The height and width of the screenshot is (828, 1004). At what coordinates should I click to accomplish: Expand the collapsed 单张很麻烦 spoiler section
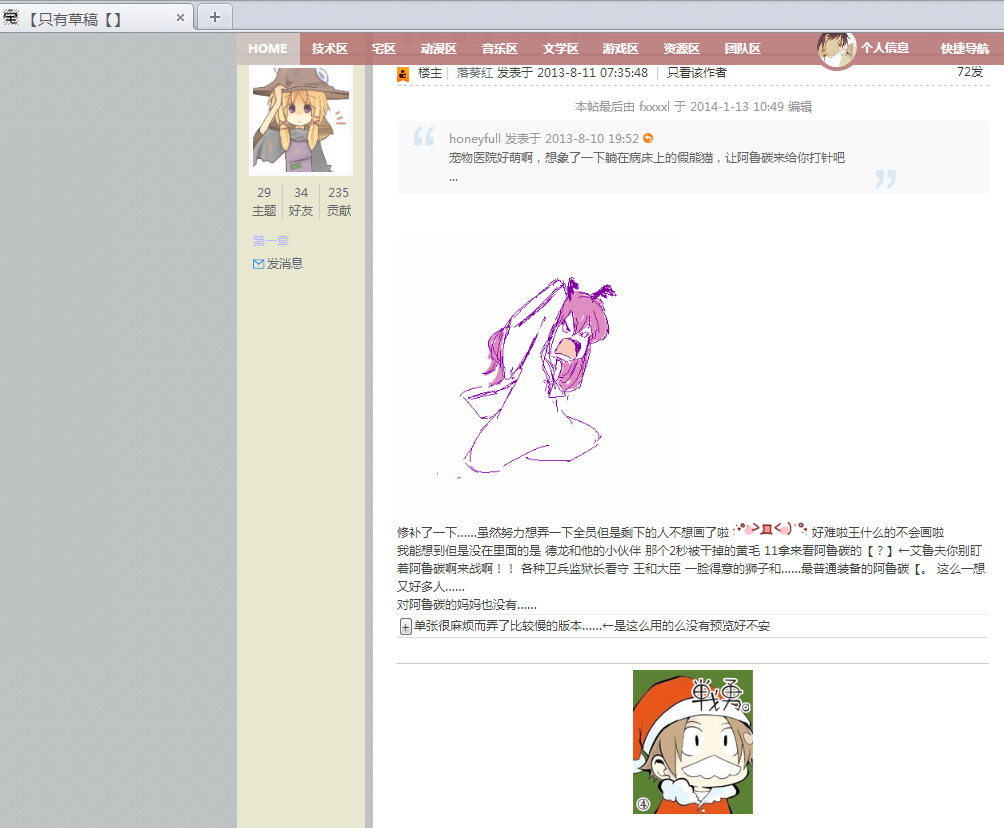tap(406, 627)
